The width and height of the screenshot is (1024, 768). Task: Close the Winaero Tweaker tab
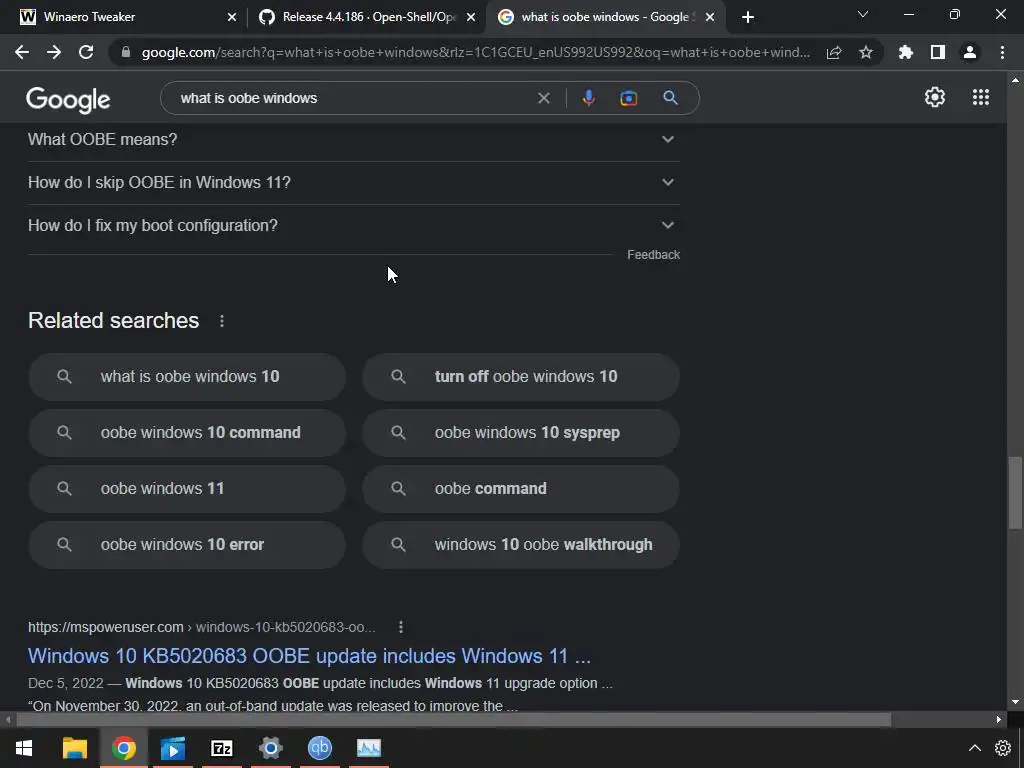232,17
